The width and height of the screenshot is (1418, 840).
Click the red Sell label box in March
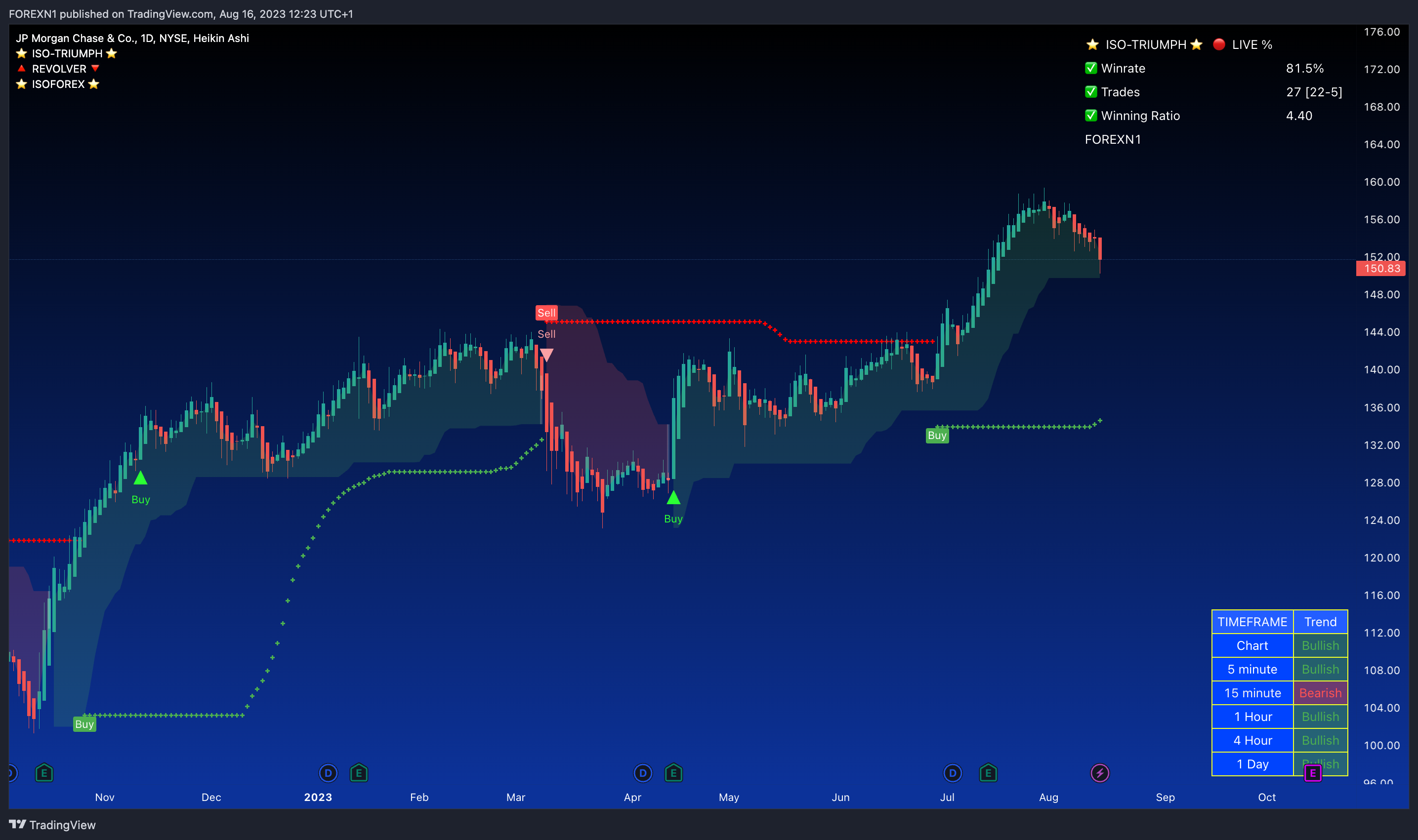click(546, 313)
